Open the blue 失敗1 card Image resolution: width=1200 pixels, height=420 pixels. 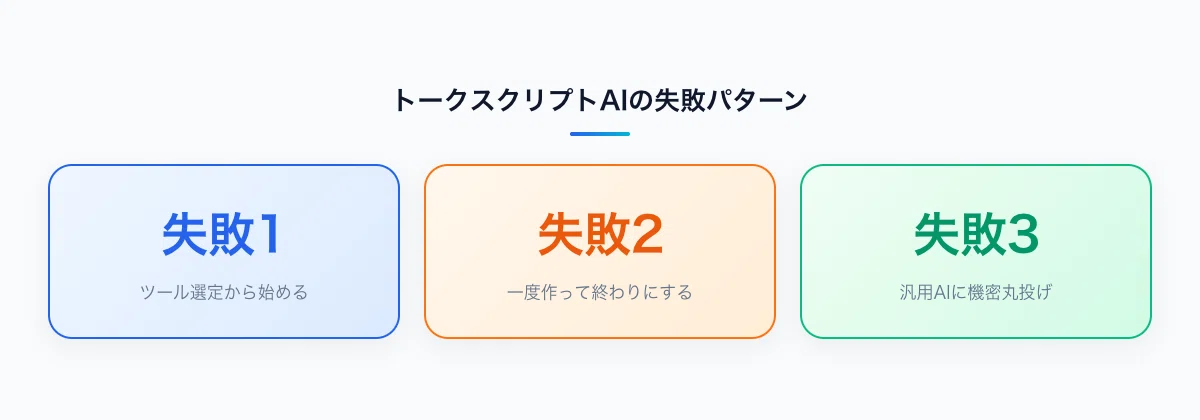coord(224,251)
